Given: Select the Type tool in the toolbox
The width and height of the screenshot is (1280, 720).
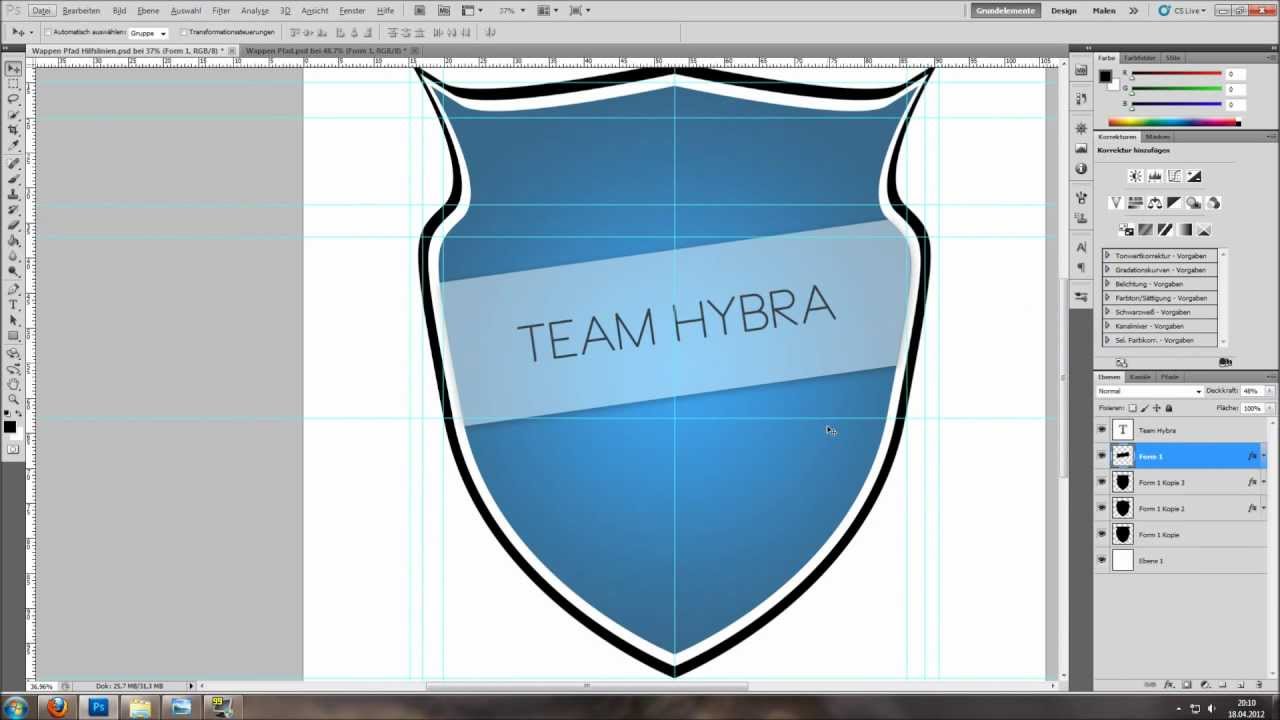Looking at the screenshot, I should [13, 304].
